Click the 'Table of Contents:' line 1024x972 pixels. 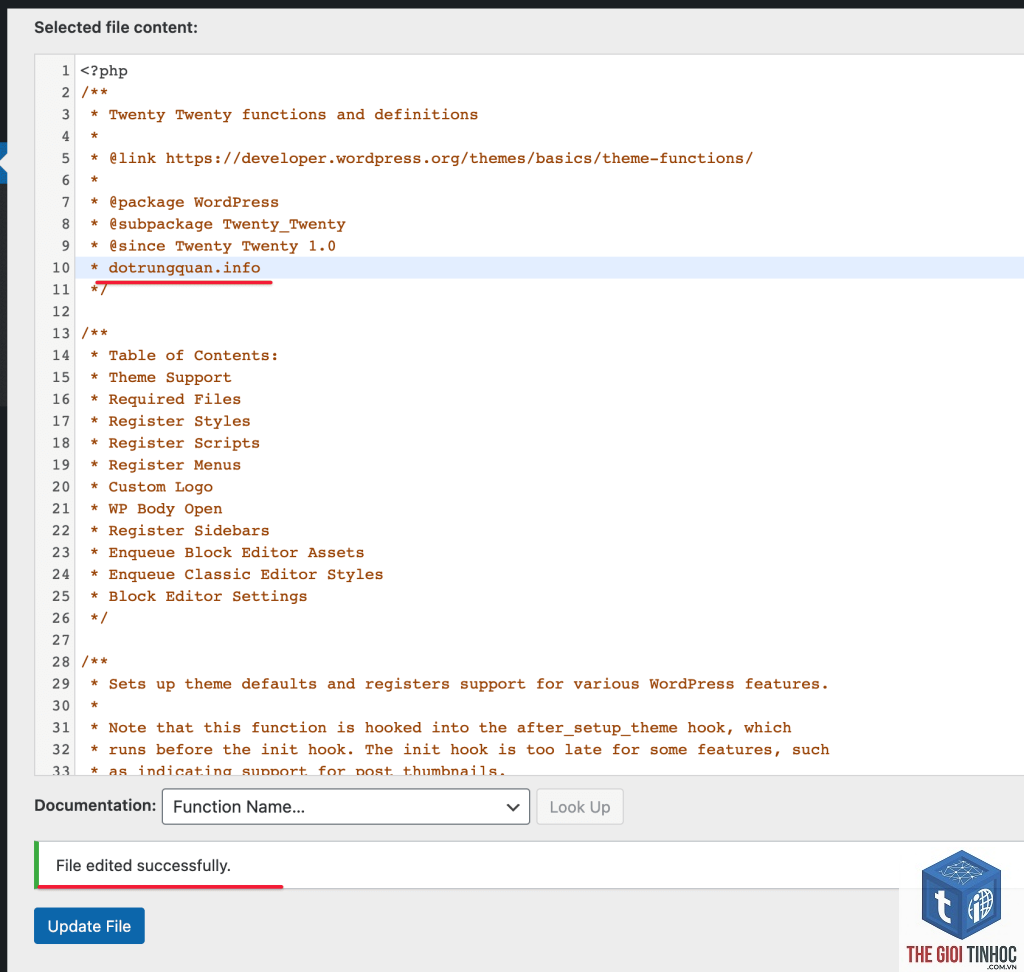pyautogui.click(x=193, y=355)
